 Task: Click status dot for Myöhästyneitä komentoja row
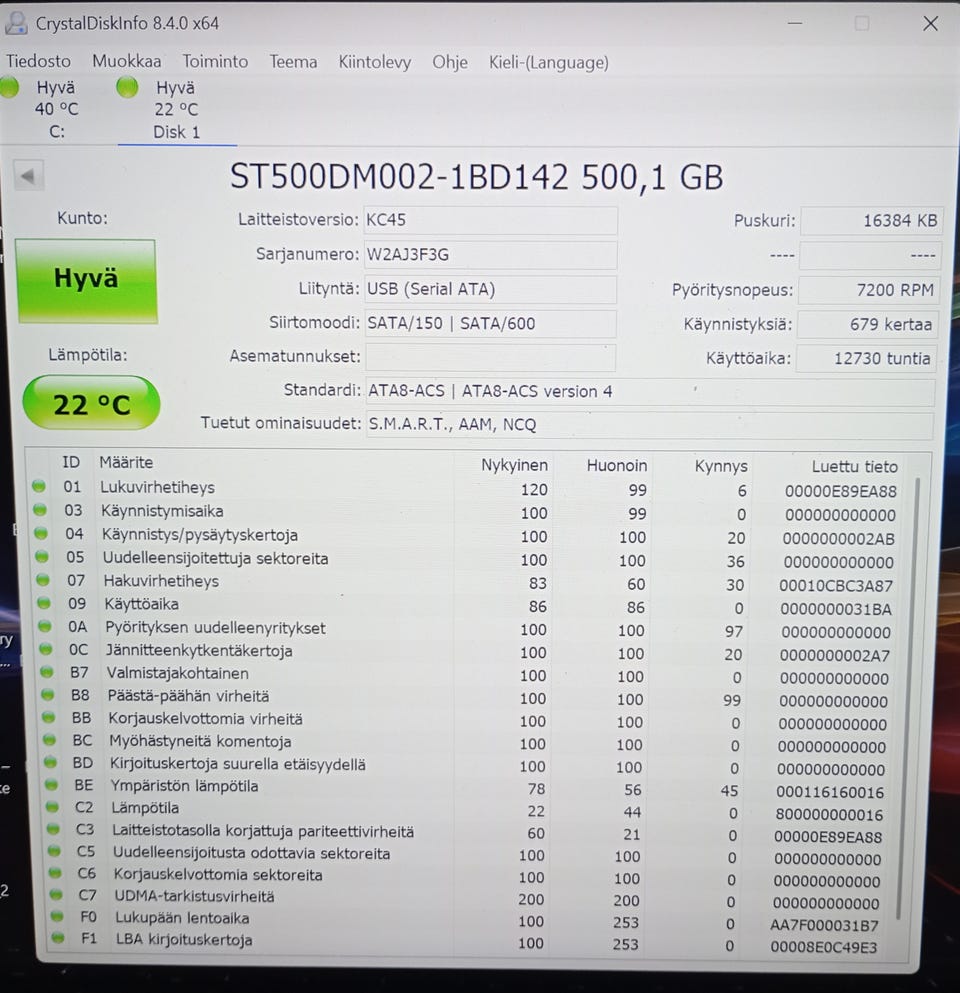tap(49, 740)
